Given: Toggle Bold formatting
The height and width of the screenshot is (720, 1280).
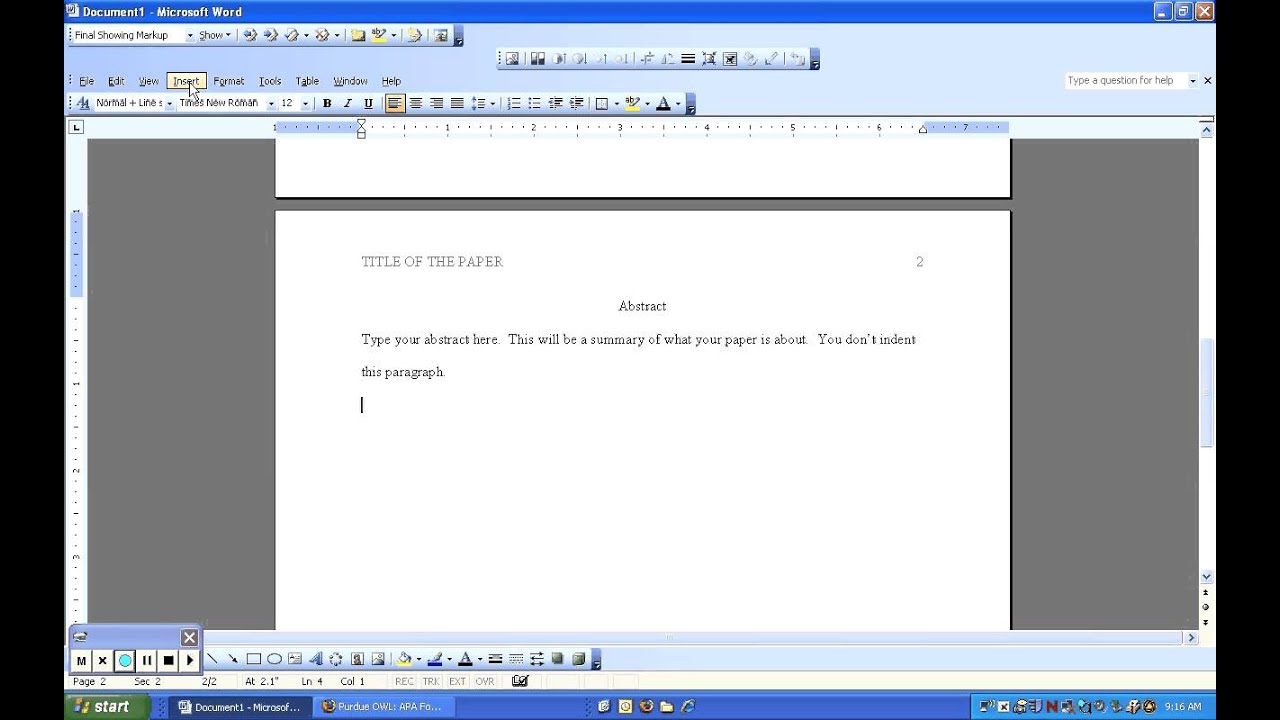Looking at the screenshot, I should point(327,103).
